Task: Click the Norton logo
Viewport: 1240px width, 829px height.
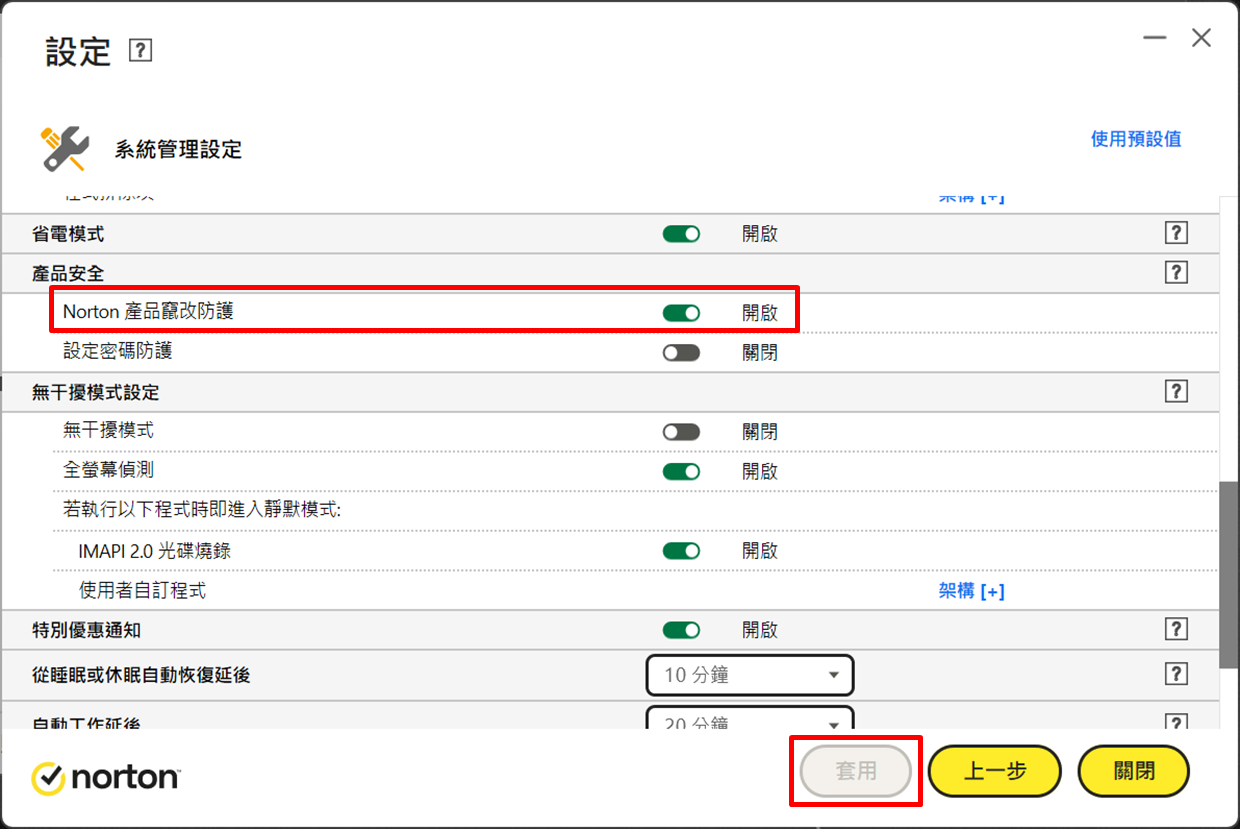Action: coord(106,777)
